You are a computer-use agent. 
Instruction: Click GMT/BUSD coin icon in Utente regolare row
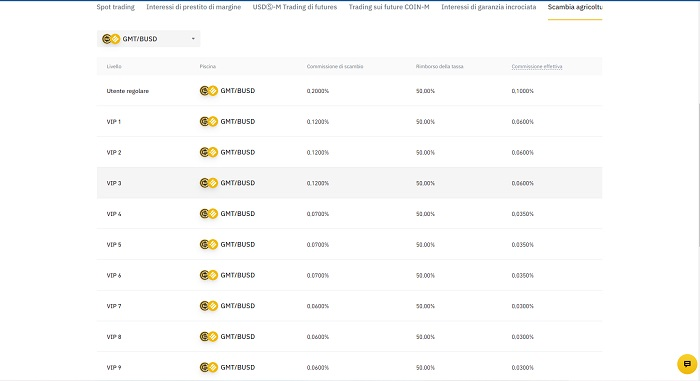pos(208,91)
